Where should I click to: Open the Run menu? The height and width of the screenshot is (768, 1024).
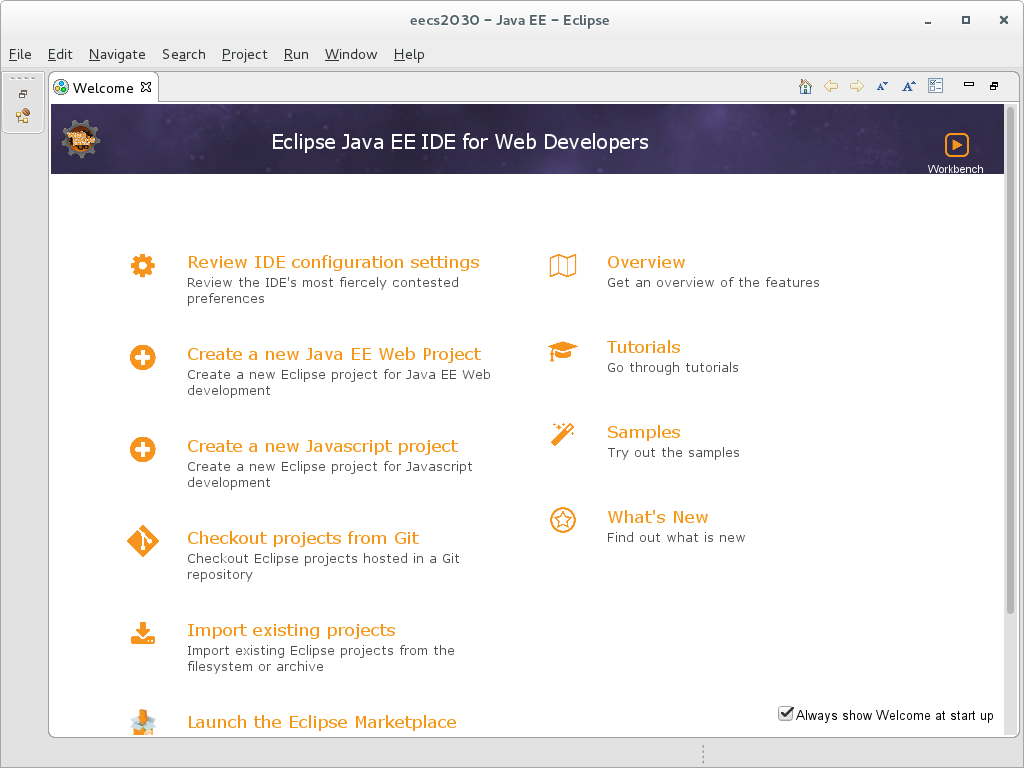tap(296, 54)
